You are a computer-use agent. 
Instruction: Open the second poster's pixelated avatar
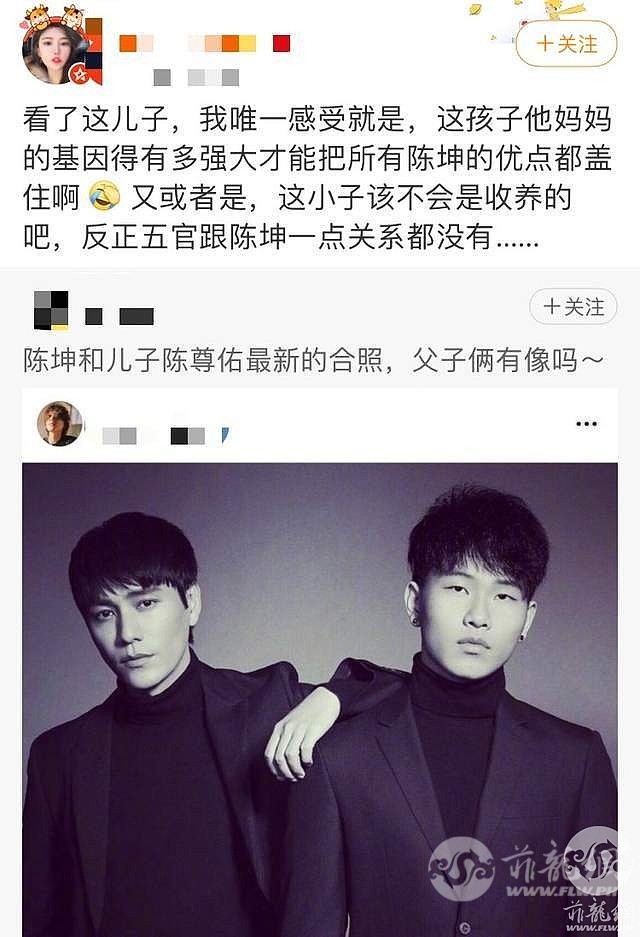(51, 311)
